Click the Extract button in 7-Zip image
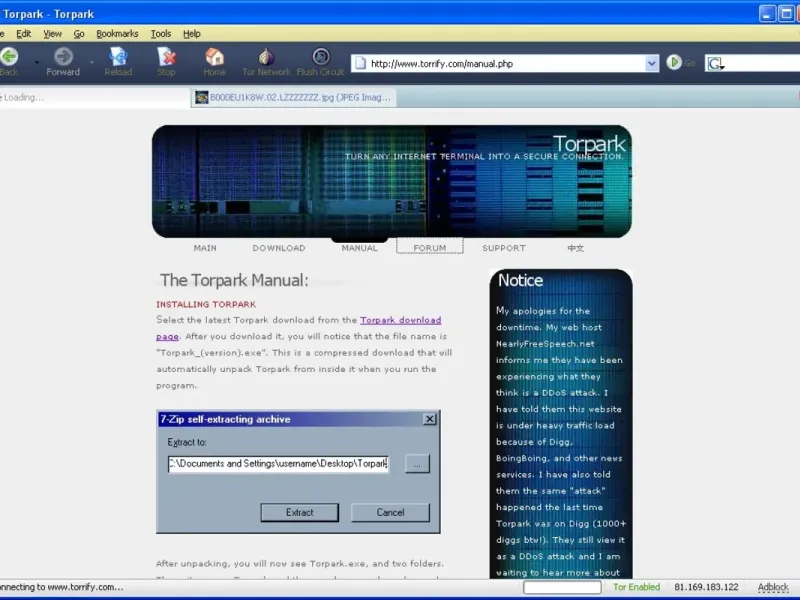This screenshot has width=800, height=600. click(299, 512)
